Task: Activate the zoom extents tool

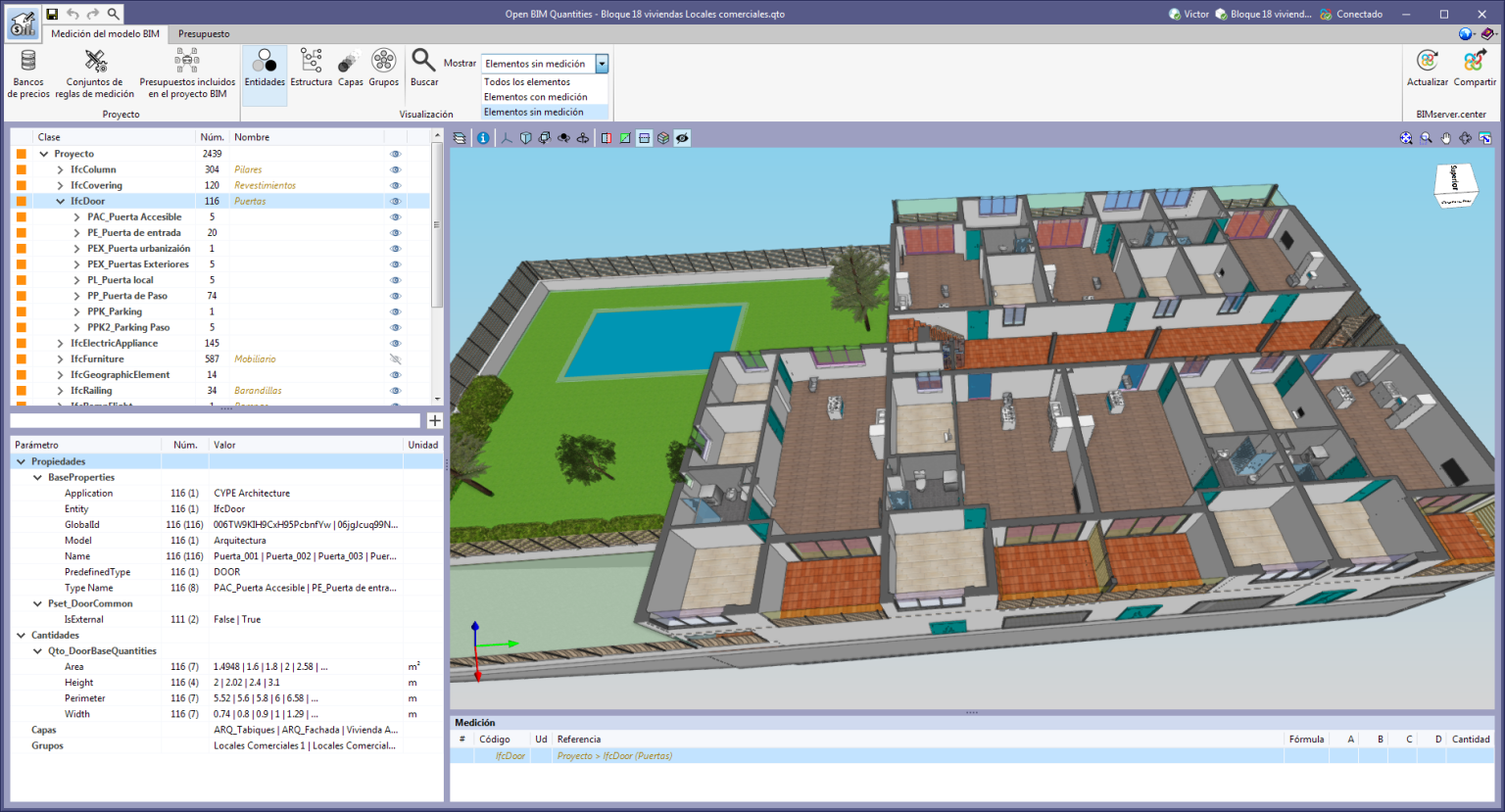Action: click(x=1405, y=137)
